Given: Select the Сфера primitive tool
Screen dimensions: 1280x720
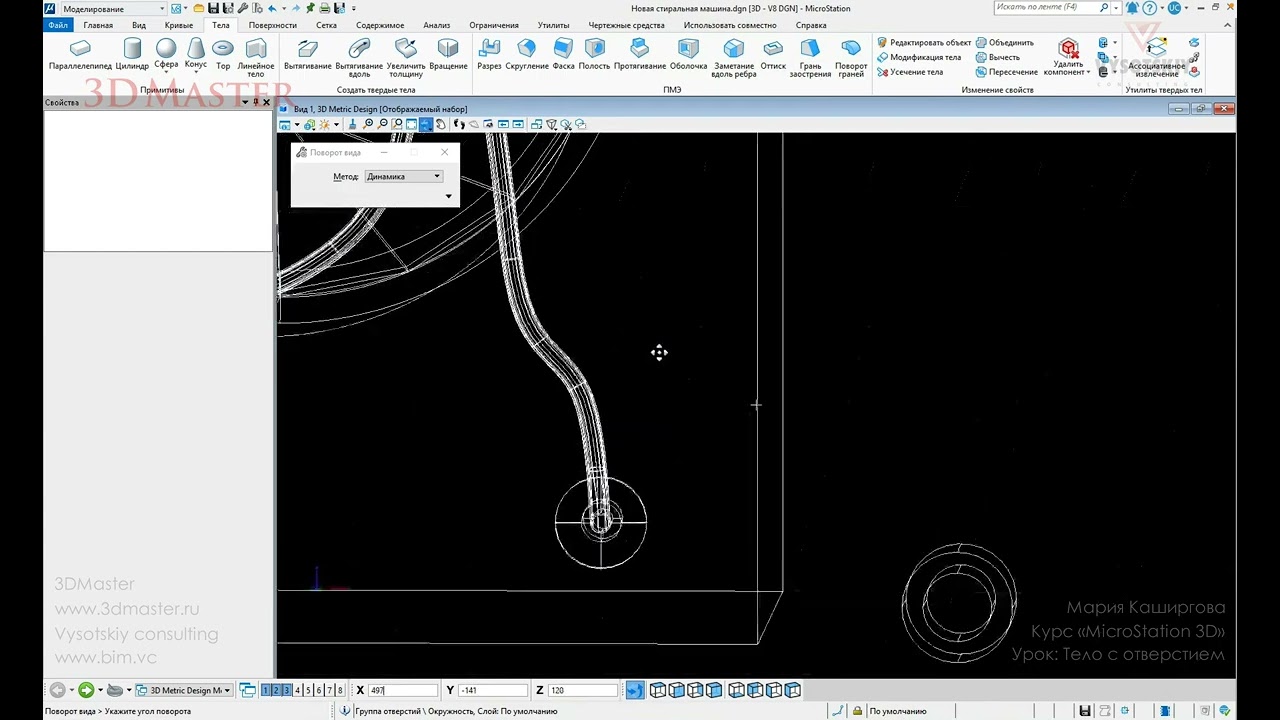Looking at the screenshot, I should 166,54.
